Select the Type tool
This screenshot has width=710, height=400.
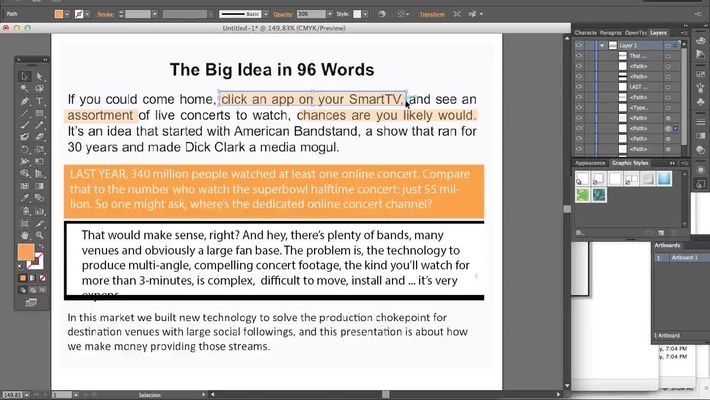(x=39, y=101)
